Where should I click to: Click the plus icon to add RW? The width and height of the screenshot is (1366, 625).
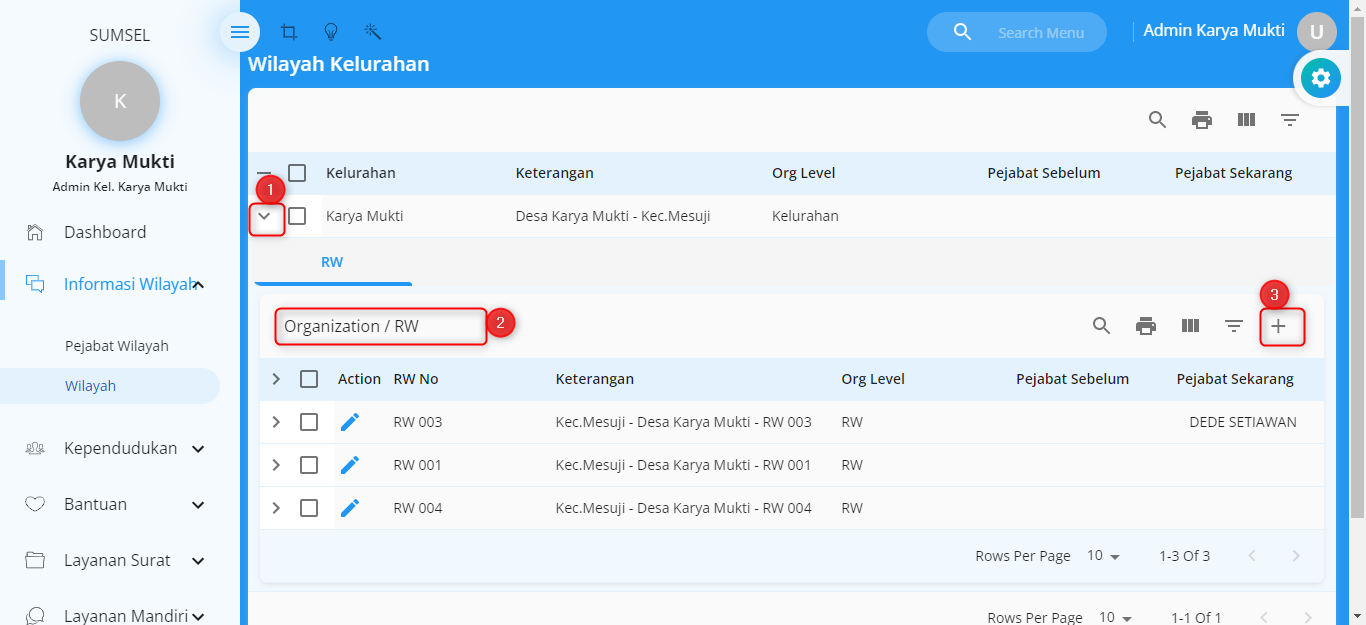click(1278, 326)
